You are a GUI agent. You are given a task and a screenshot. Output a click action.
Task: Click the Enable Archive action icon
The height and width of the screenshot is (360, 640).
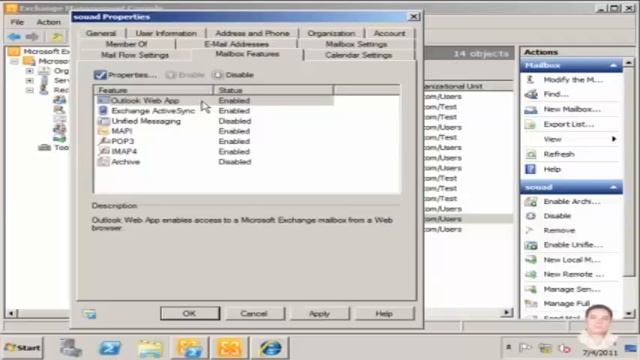click(x=531, y=201)
